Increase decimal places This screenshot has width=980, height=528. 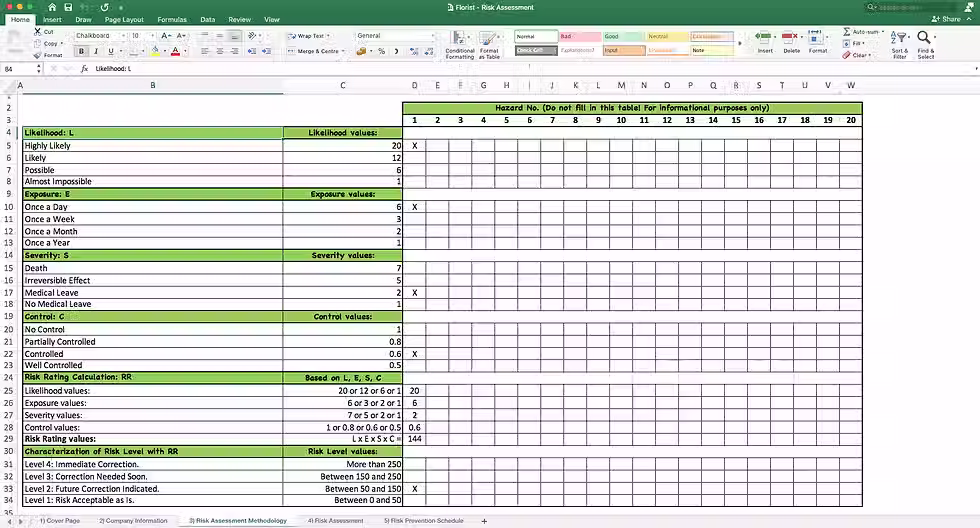pos(414,51)
